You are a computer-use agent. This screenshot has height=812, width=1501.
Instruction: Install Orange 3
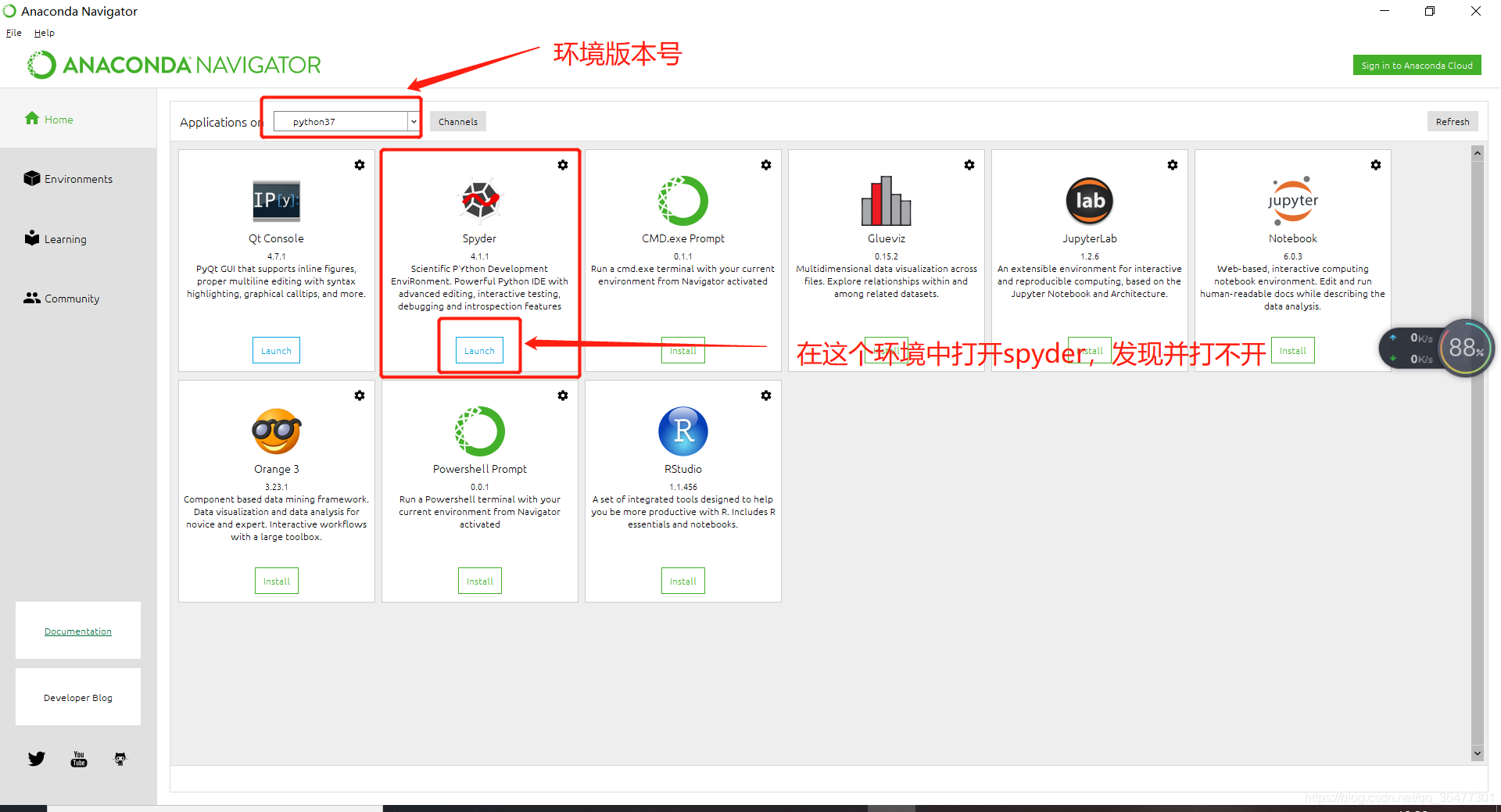click(277, 581)
